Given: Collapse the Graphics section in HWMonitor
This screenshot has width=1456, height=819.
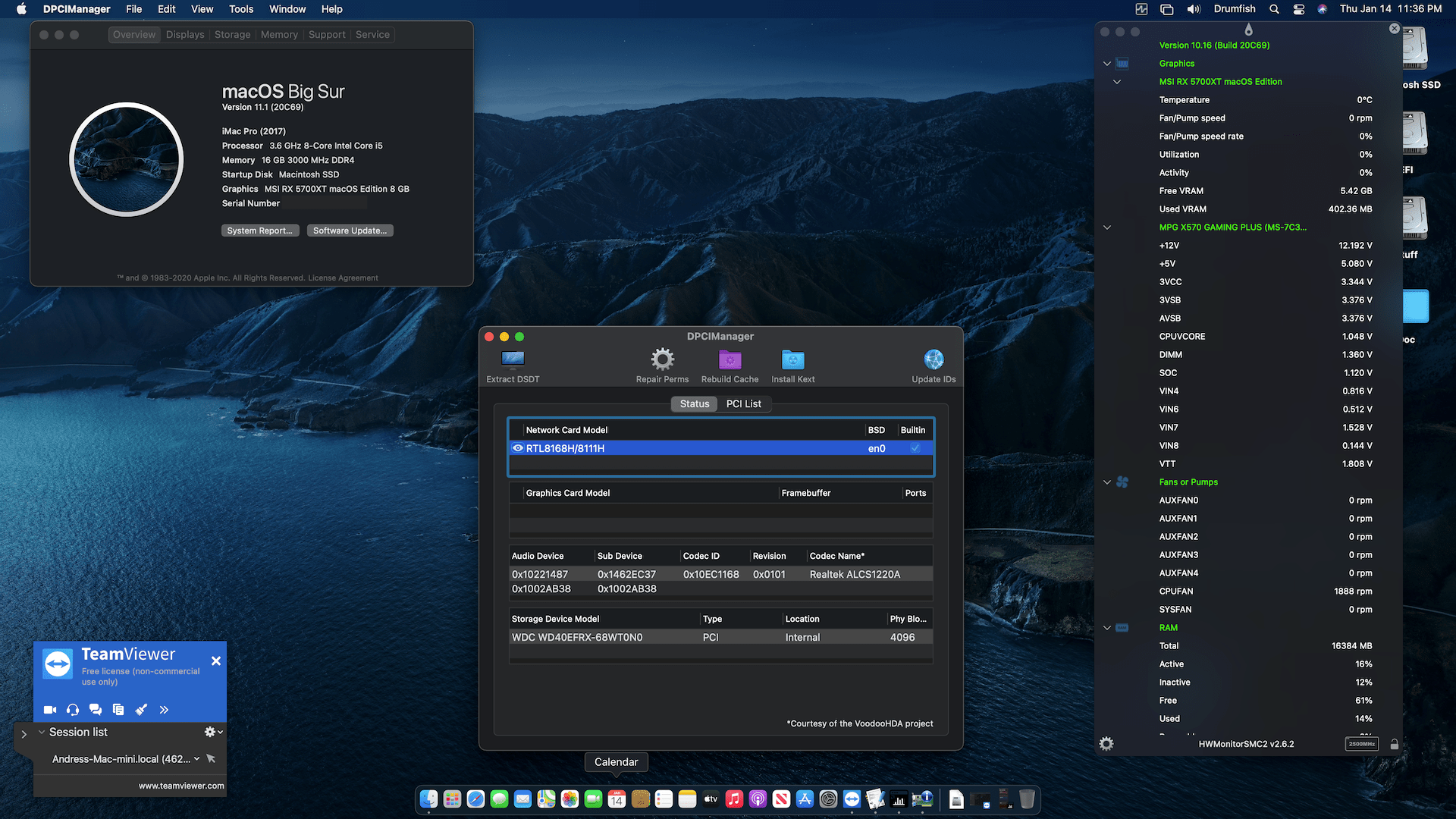Looking at the screenshot, I should point(1107,64).
